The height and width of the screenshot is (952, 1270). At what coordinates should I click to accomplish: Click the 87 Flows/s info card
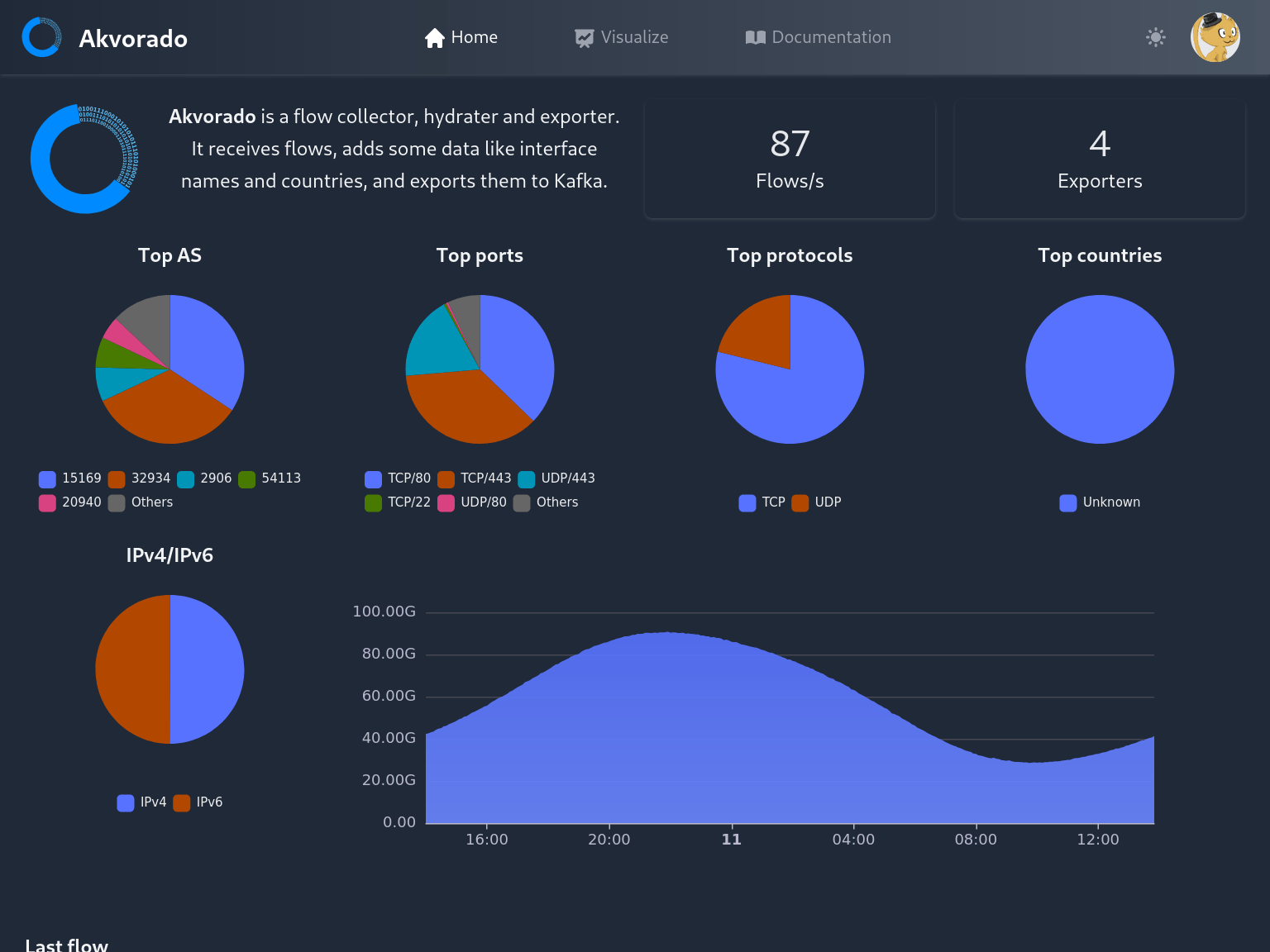click(x=790, y=159)
